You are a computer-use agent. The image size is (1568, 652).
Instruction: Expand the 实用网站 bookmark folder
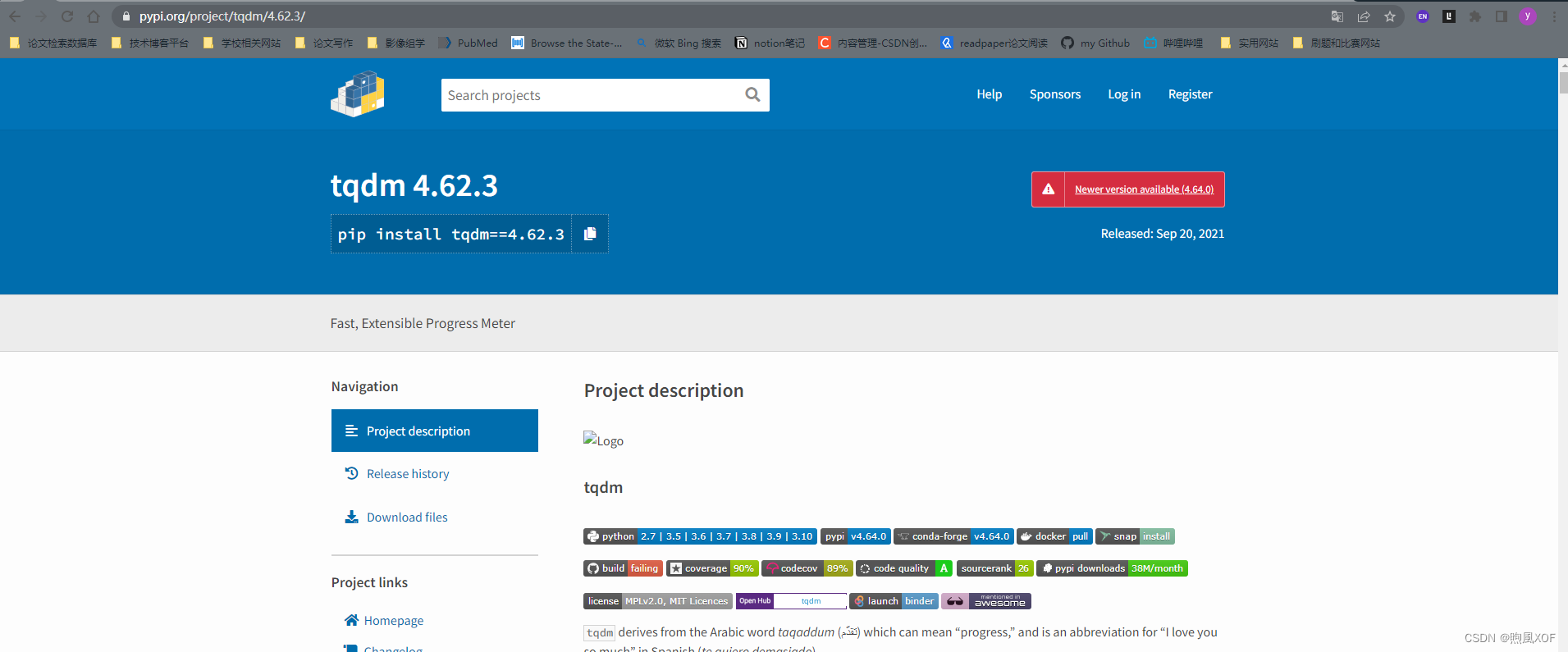click(x=1249, y=43)
